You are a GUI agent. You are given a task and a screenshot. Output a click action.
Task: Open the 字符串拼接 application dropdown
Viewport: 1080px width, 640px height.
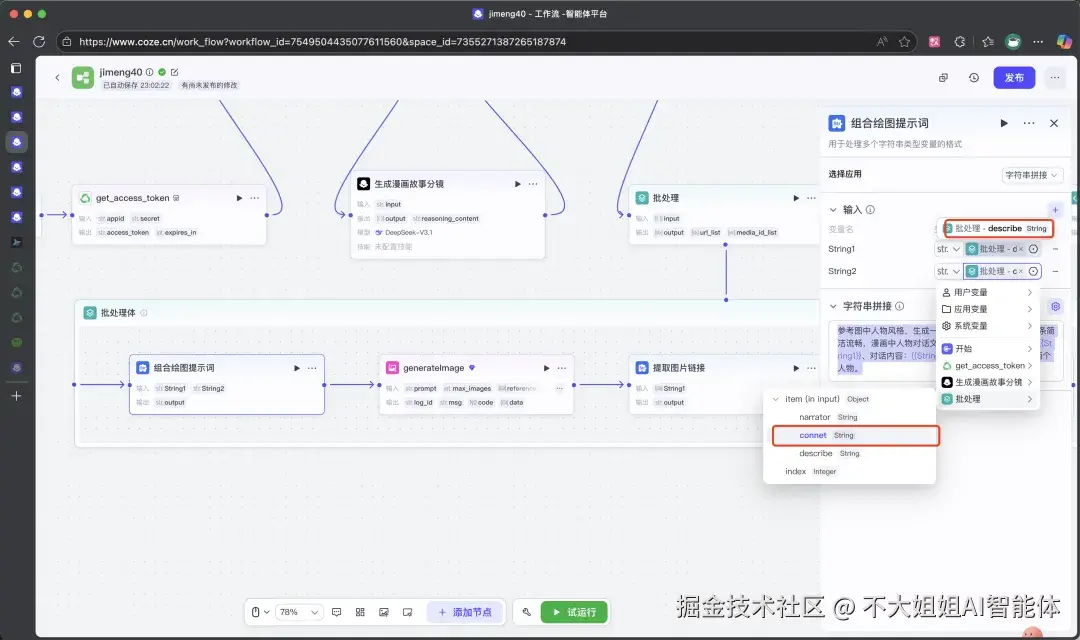(x=1031, y=175)
